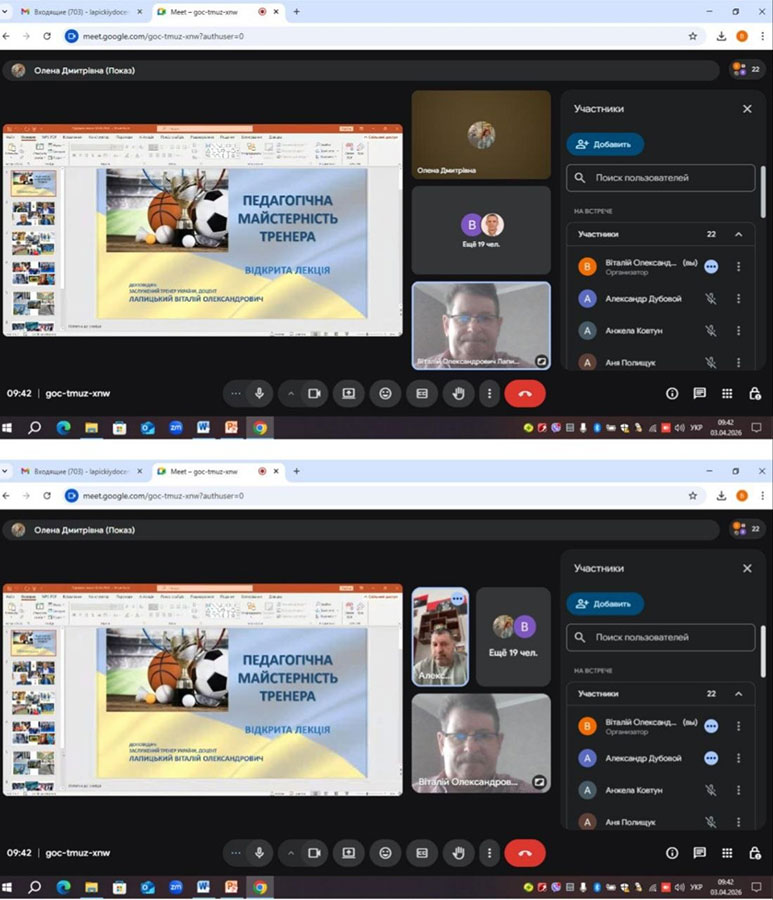Raise hand in the bottom screenshot
The image size is (773, 900).
[459, 854]
